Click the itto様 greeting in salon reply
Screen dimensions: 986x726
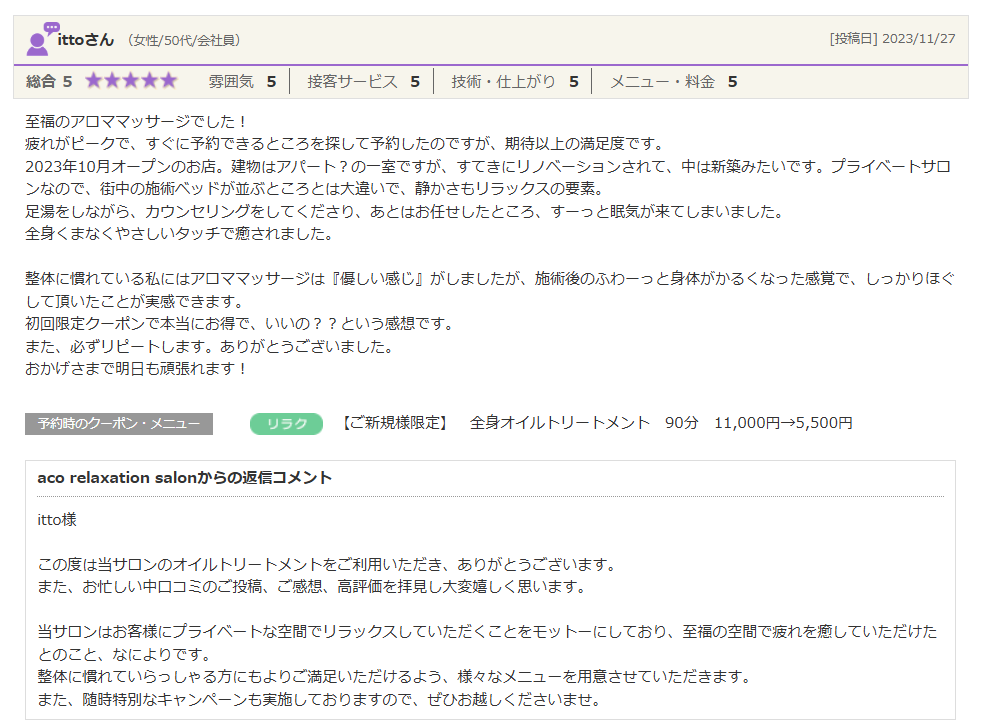[x=57, y=520]
